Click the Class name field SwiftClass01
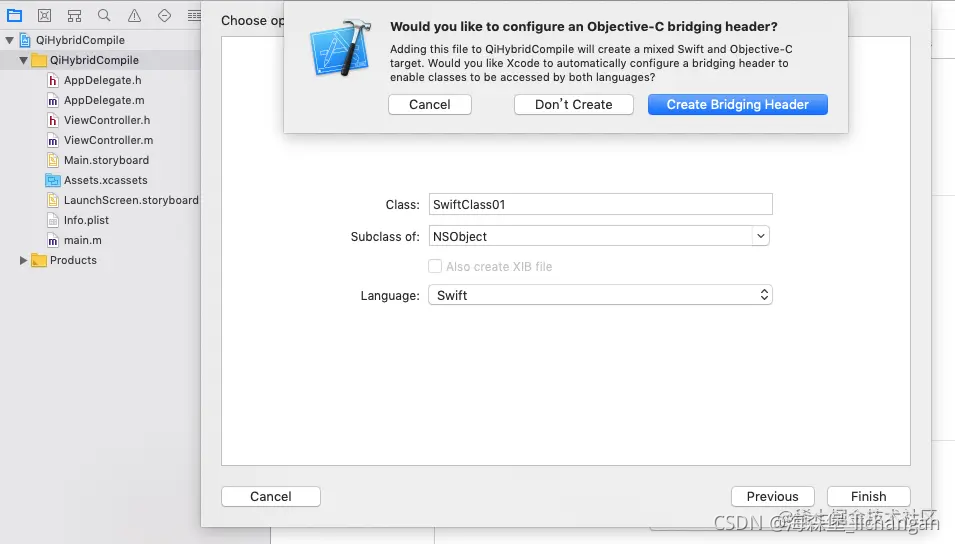 coord(601,204)
